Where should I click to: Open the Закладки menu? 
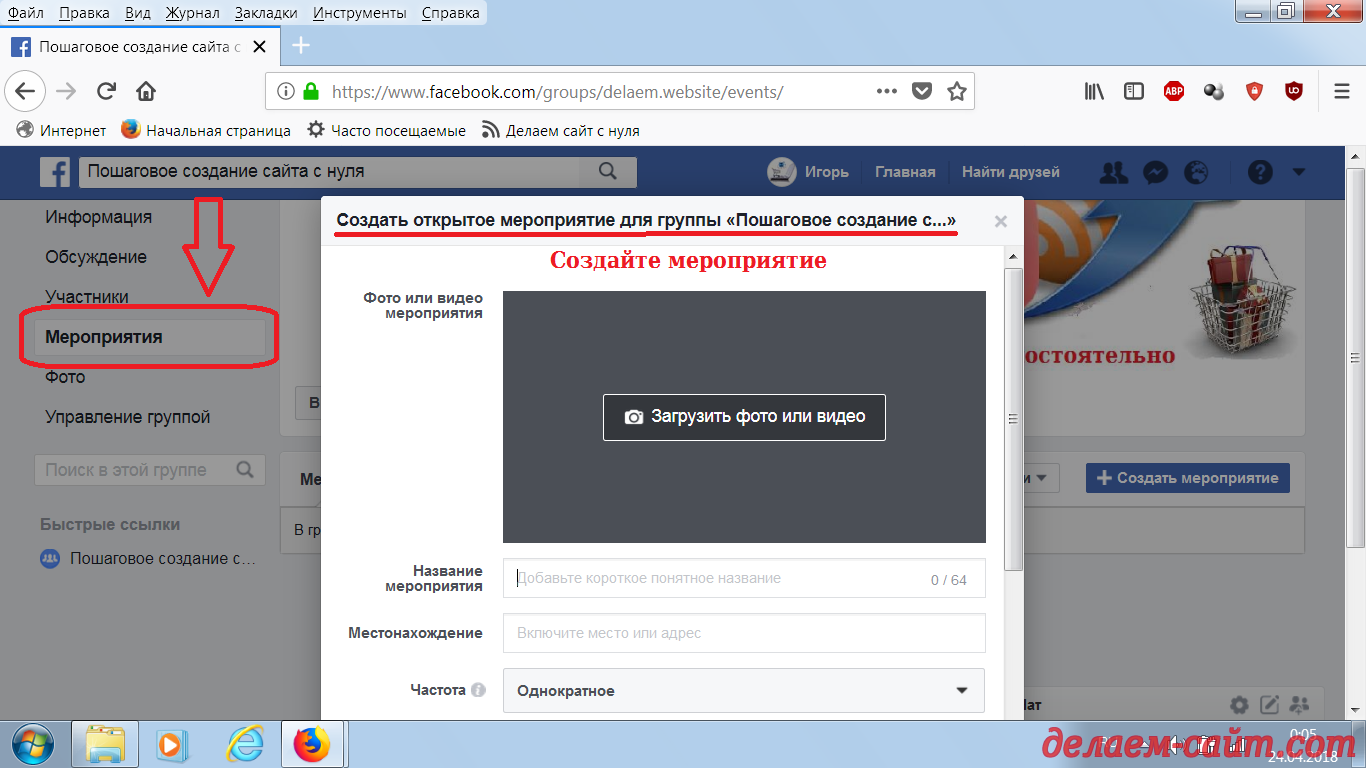(x=266, y=13)
